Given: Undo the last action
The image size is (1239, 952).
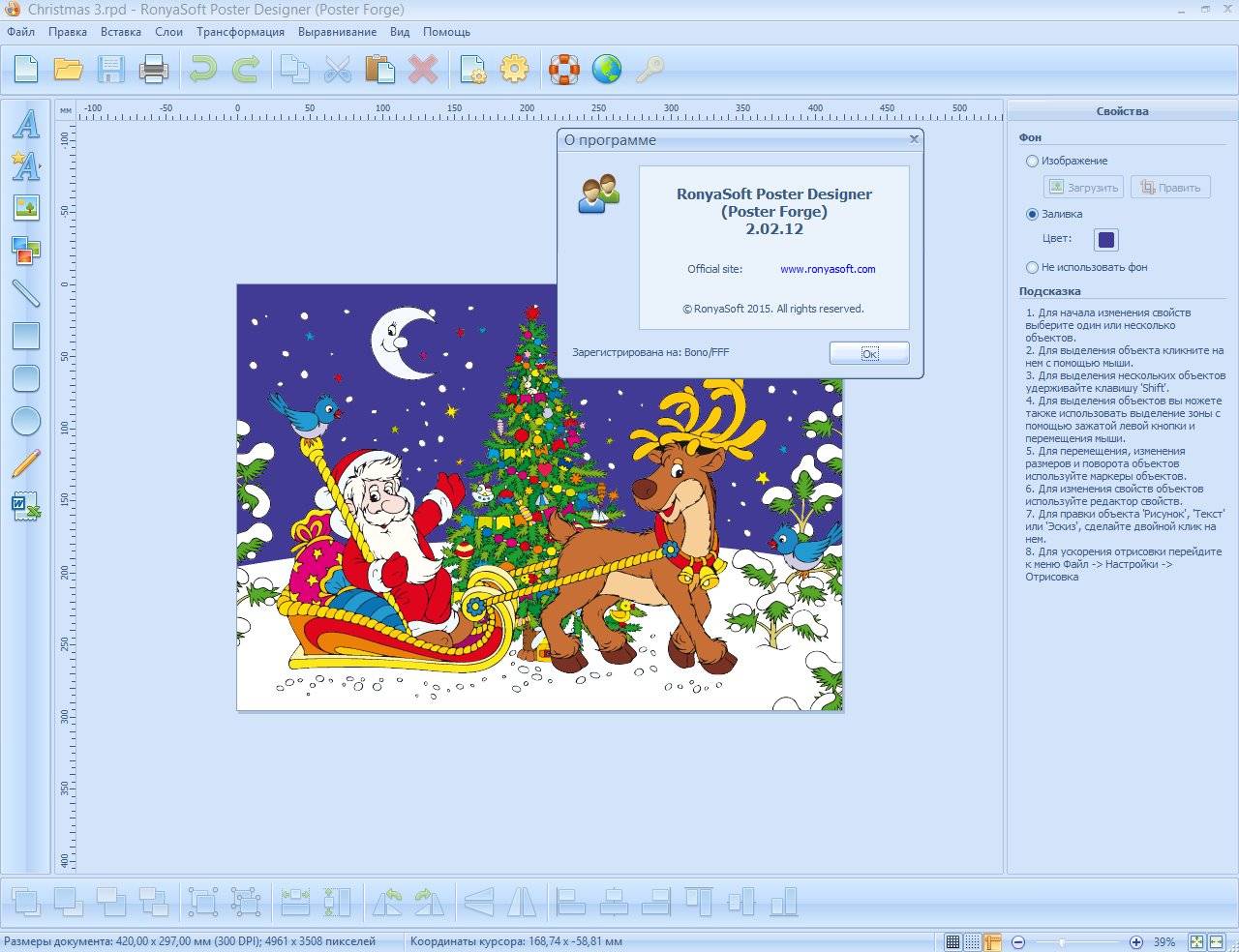Looking at the screenshot, I should (203, 69).
